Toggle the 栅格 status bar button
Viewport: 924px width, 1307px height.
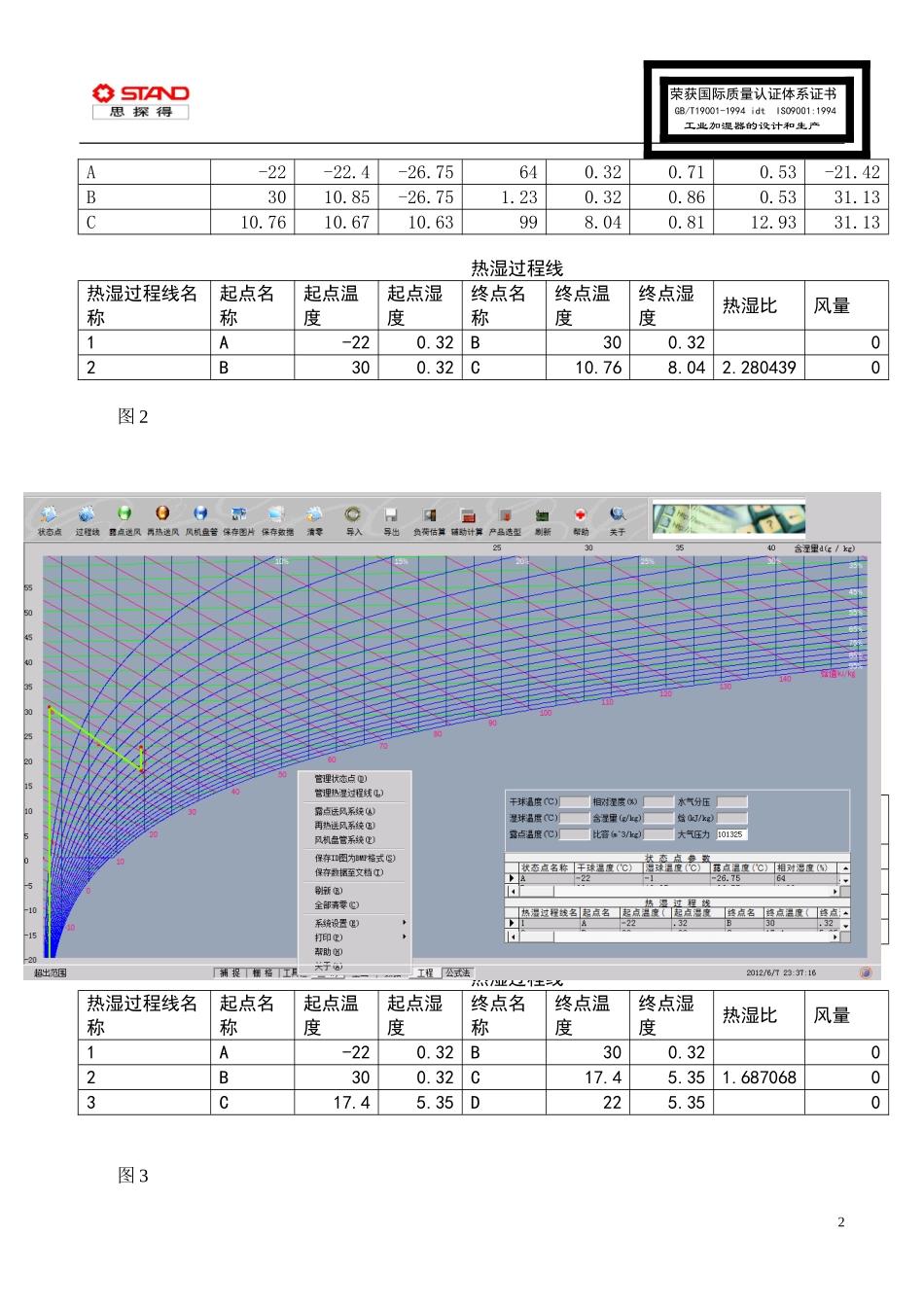pyautogui.click(x=263, y=972)
